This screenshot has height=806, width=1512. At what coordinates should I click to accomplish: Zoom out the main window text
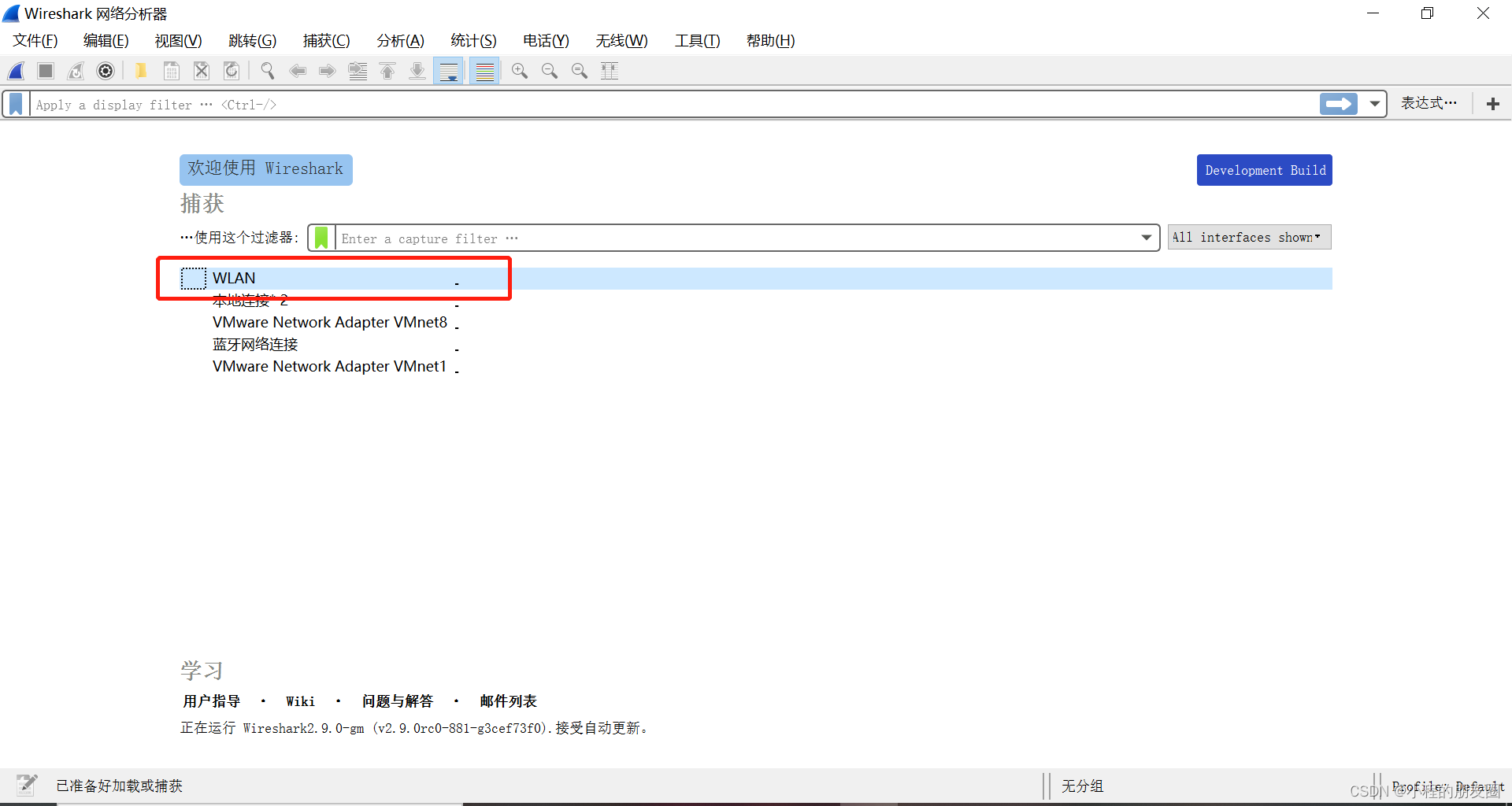point(550,71)
